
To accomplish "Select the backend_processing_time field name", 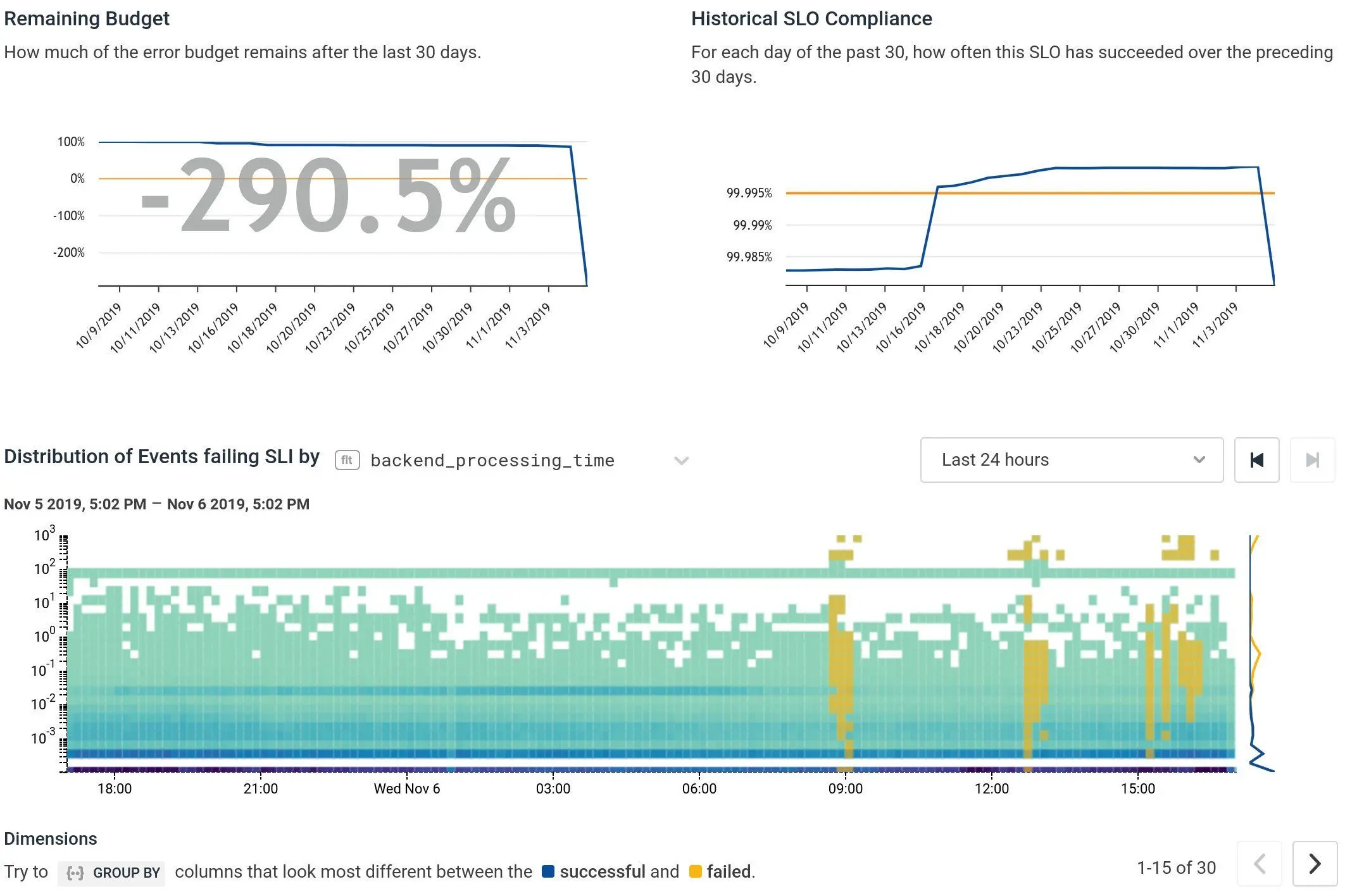I will pyautogui.click(x=492, y=461).
